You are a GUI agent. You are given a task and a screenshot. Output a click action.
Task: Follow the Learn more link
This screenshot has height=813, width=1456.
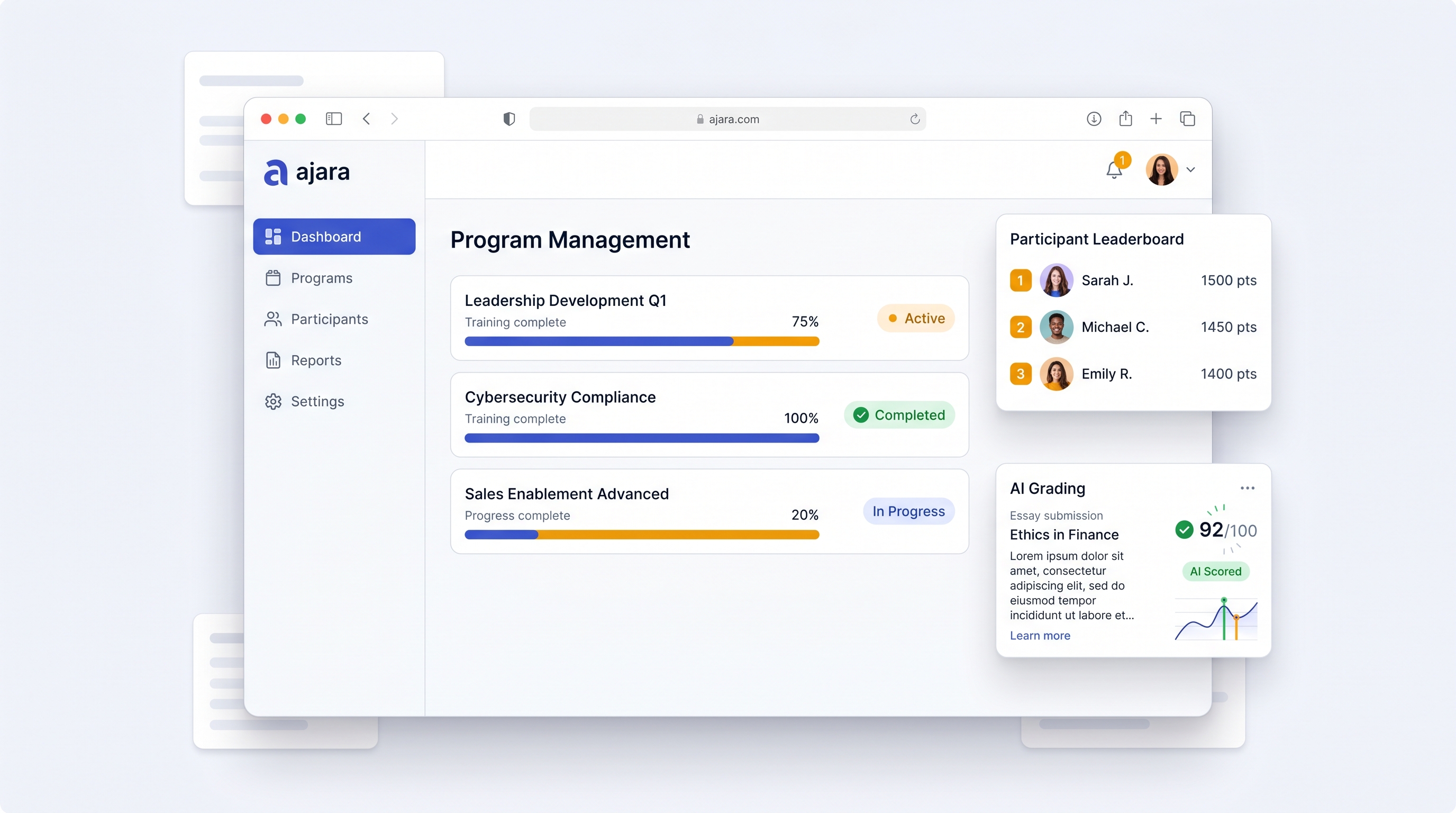(x=1040, y=636)
